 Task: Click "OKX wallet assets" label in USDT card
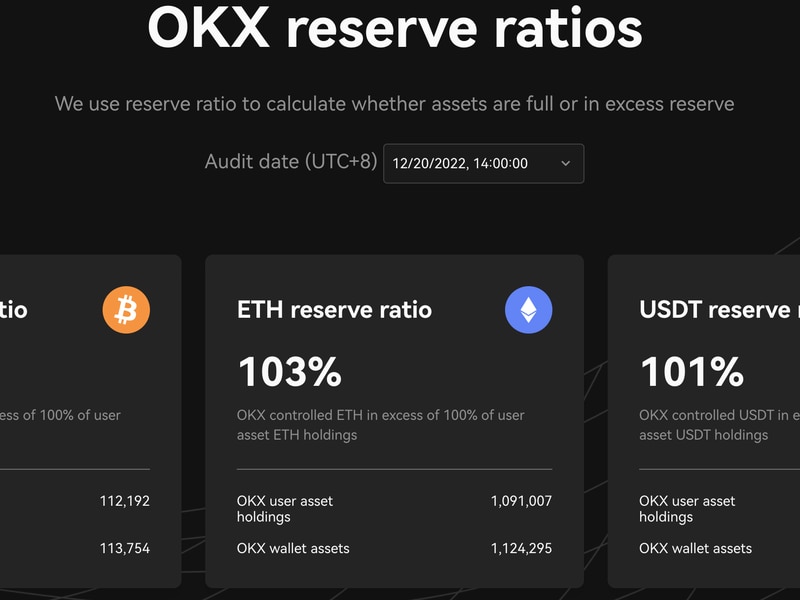(695, 548)
